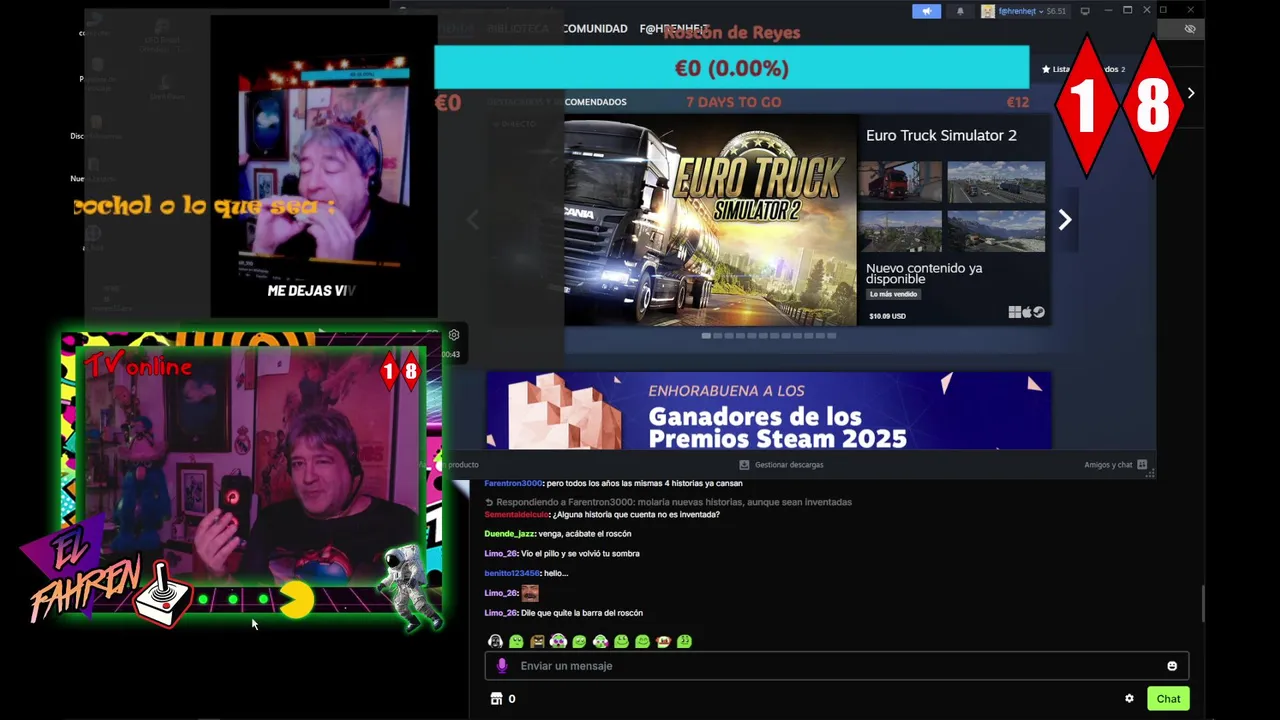Click username Farentron3000 in chat
Viewport: 1280px width, 720px height.
coord(513,484)
